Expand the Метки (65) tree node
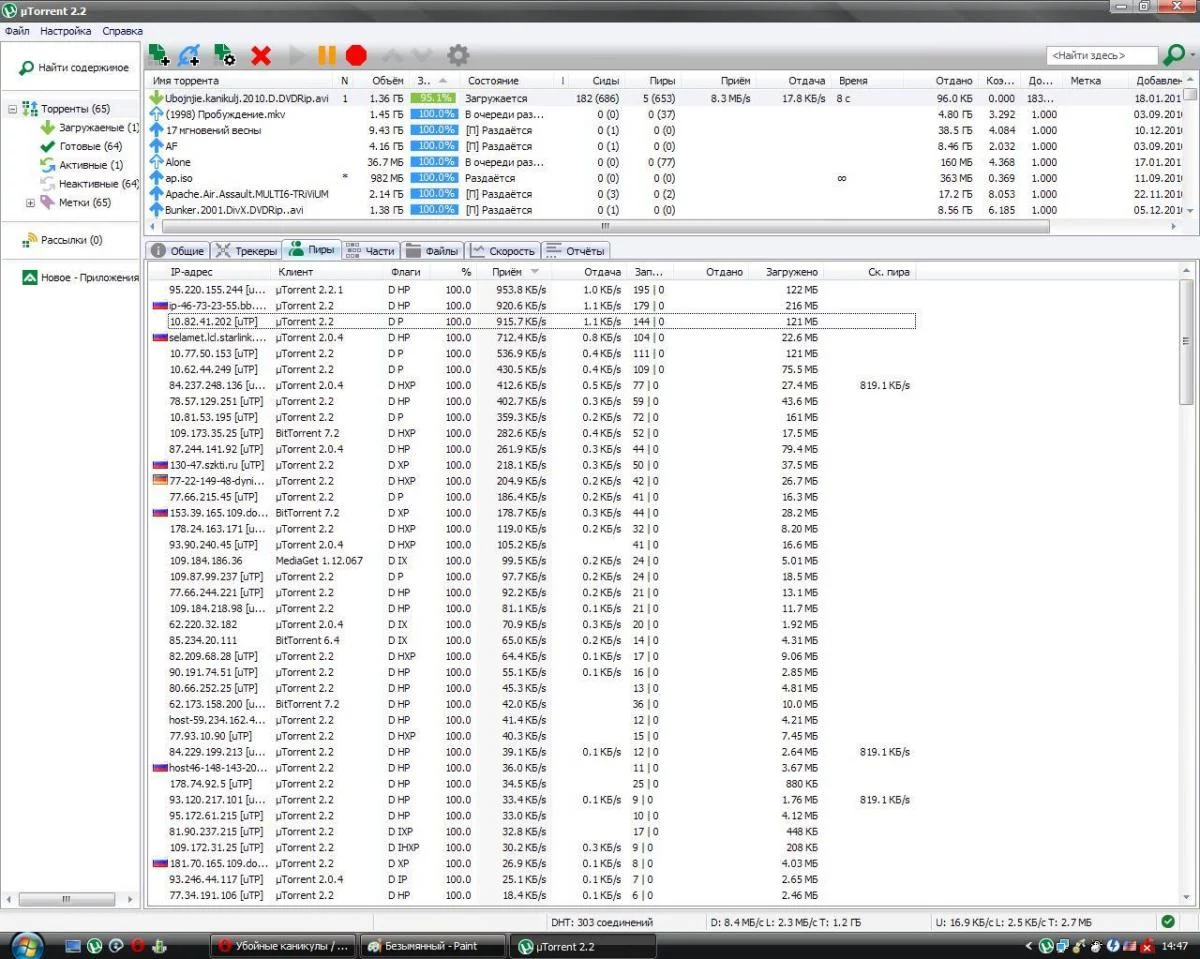The image size is (1200, 959). click(30, 203)
